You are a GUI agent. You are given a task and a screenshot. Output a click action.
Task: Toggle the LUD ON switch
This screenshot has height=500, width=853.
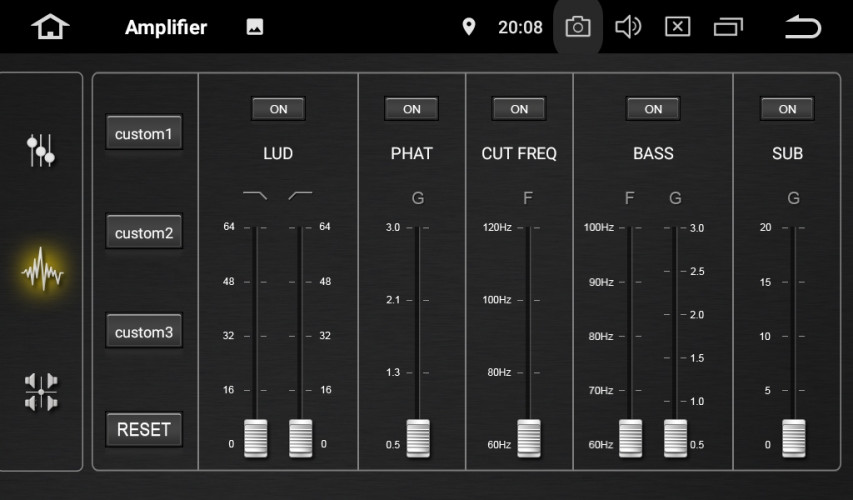tap(278, 109)
